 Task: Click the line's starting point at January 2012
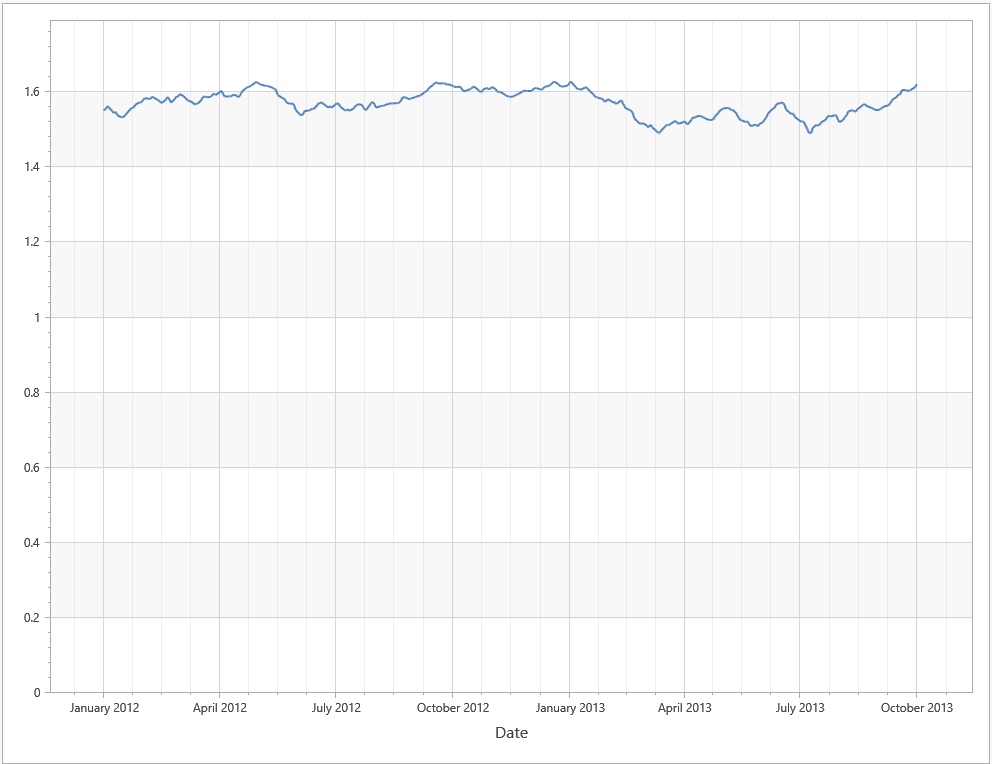pos(104,110)
